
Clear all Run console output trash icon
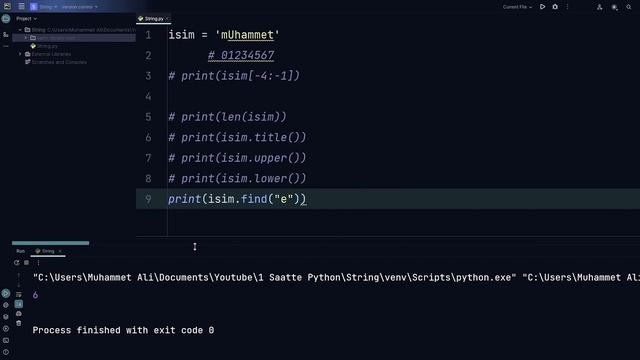coord(19,323)
